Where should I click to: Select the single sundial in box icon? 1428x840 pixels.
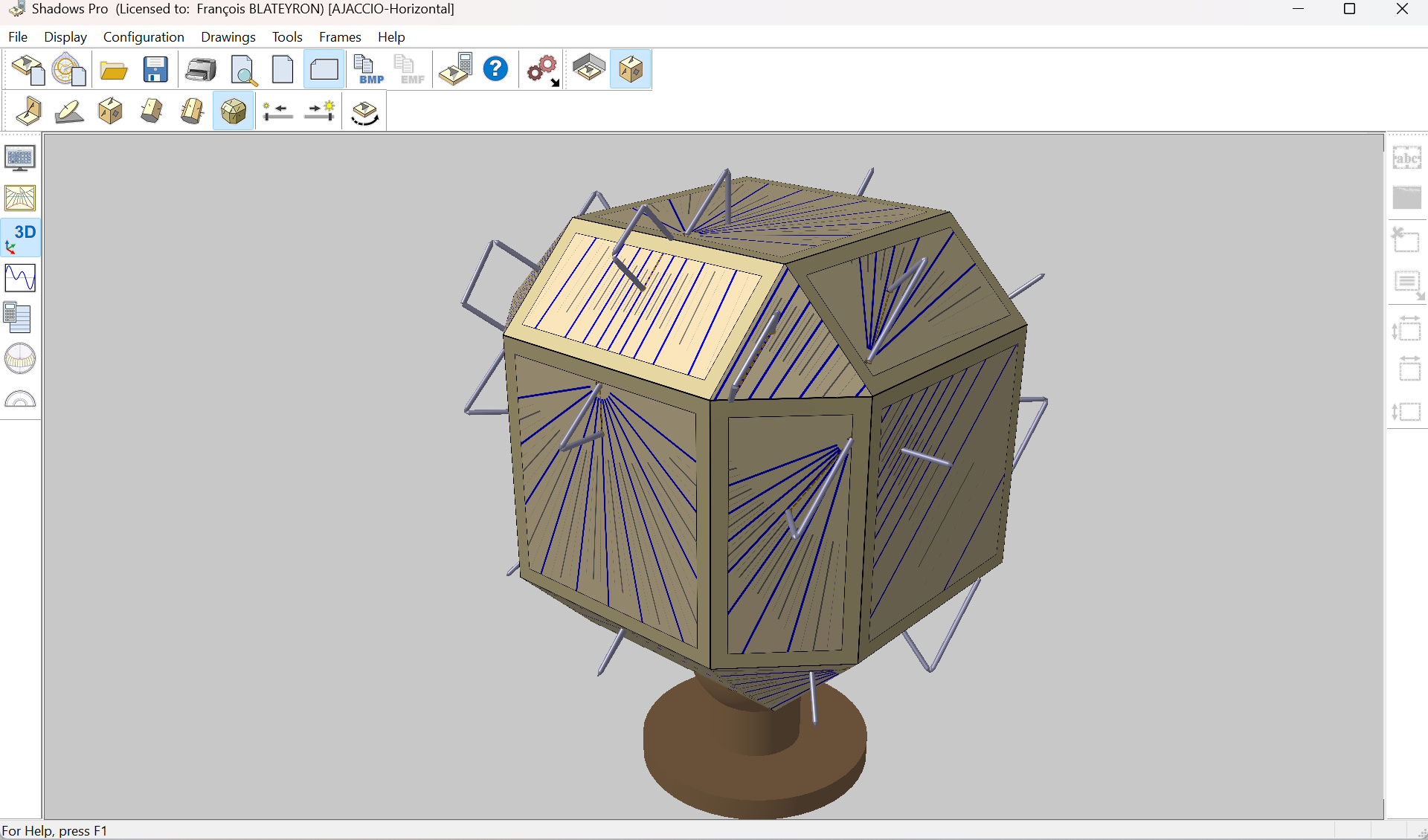[588, 70]
